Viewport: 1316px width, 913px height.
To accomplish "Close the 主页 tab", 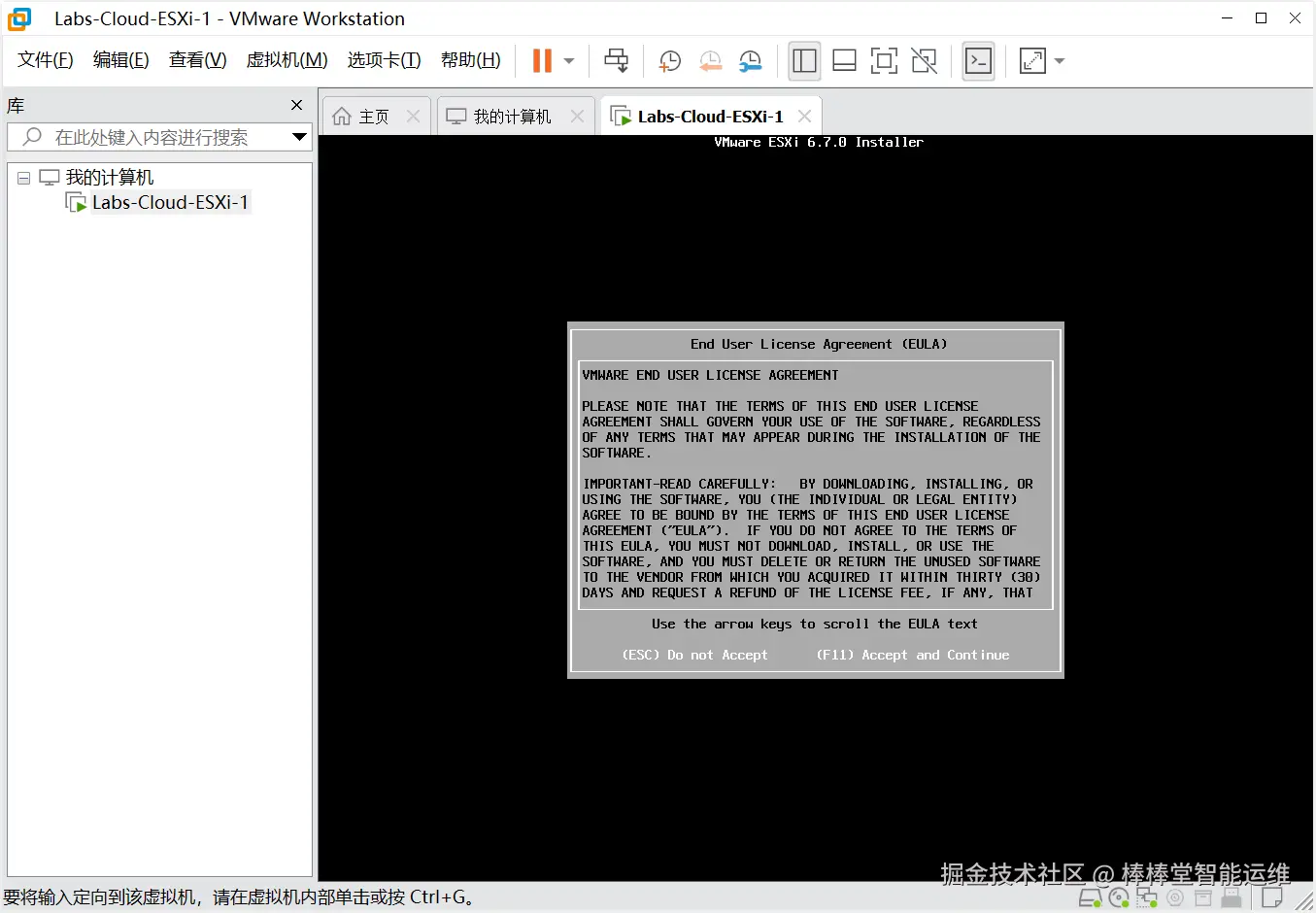I will pos(413,117).
